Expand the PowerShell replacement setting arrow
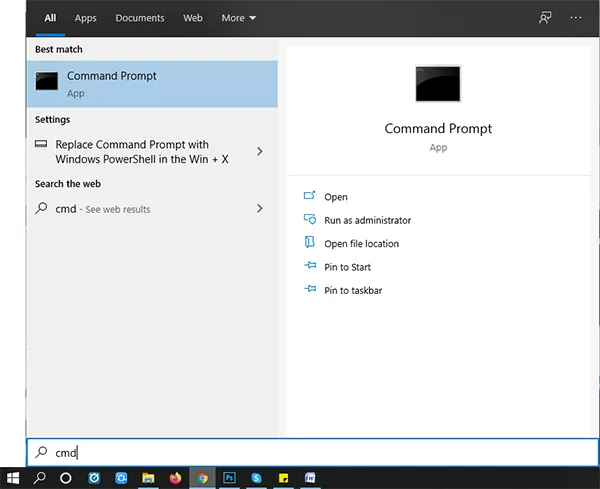This screenshot has height=489, width=600. 260,152
